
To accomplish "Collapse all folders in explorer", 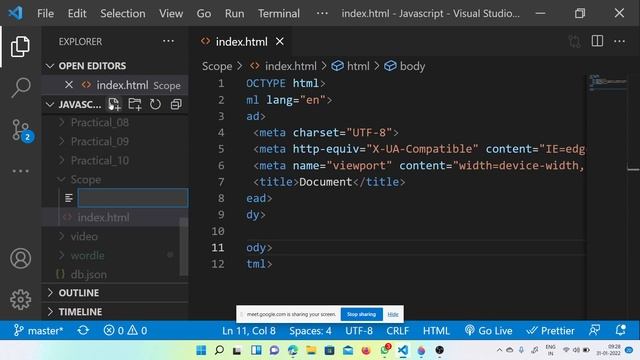I will pyautogui.click(x=176, y=104).
